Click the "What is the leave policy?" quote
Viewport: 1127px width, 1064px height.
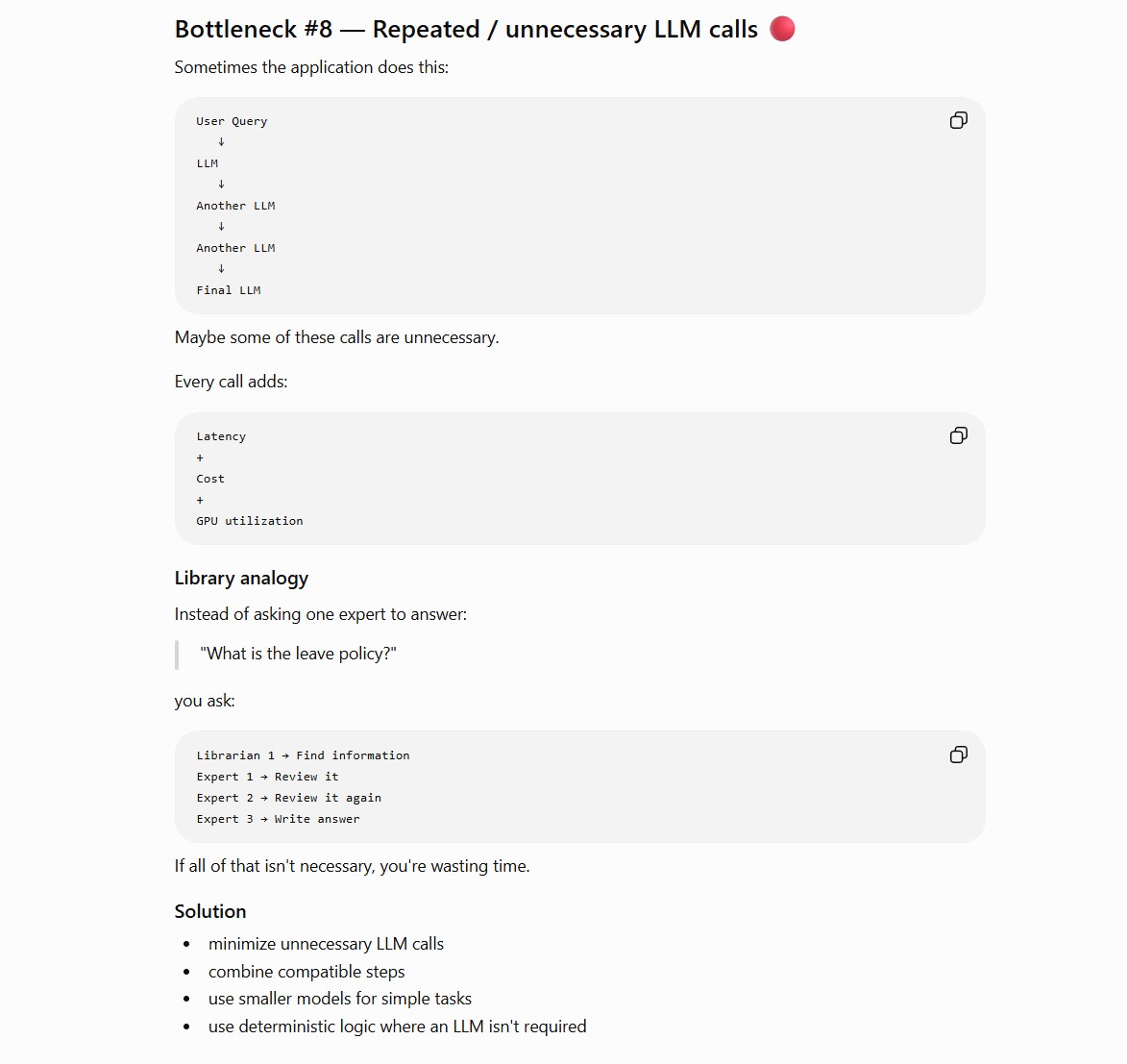pyautogui.click(x=298, y=654)
